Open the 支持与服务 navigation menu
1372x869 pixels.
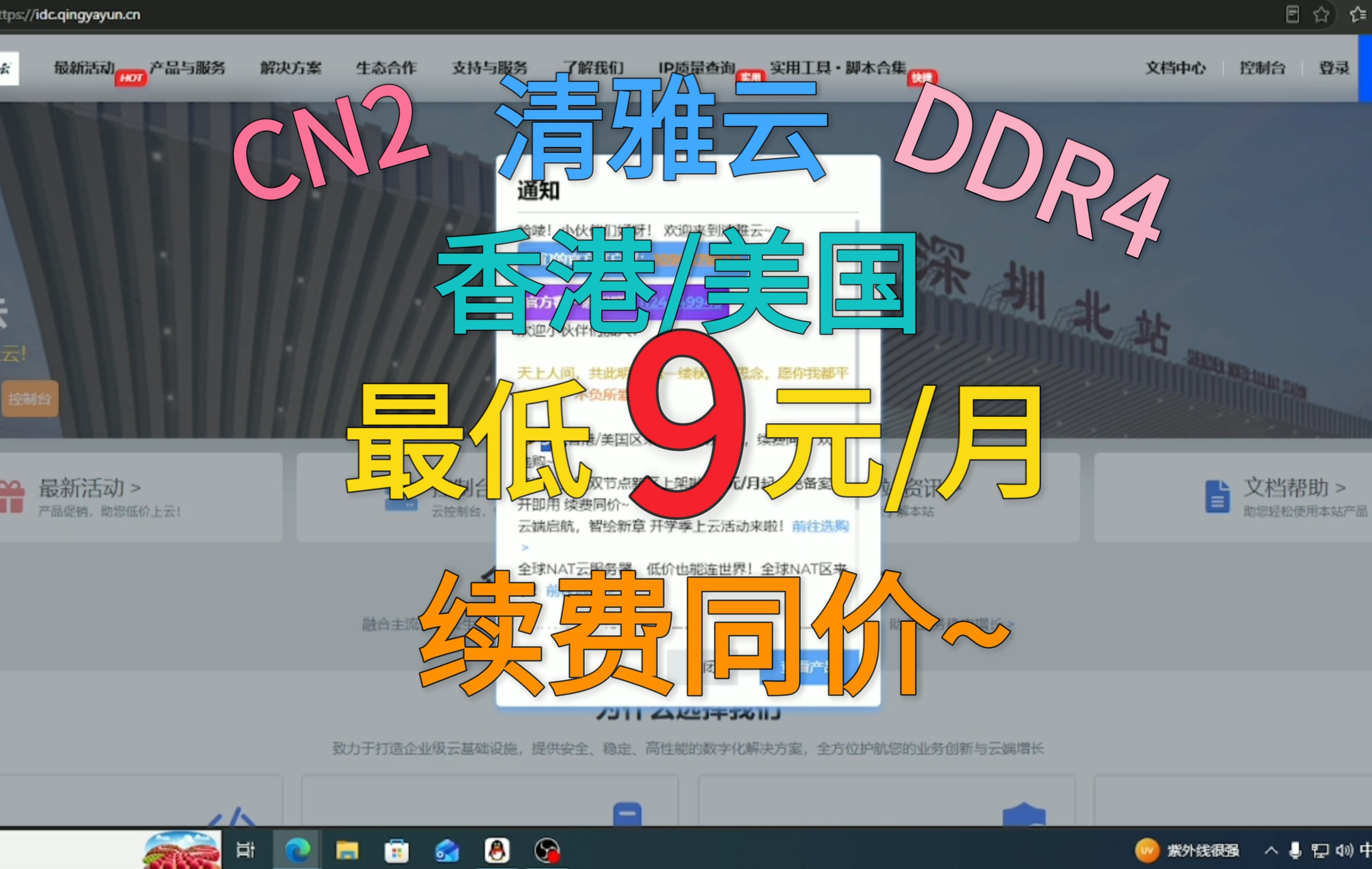(x=489, y=68)
